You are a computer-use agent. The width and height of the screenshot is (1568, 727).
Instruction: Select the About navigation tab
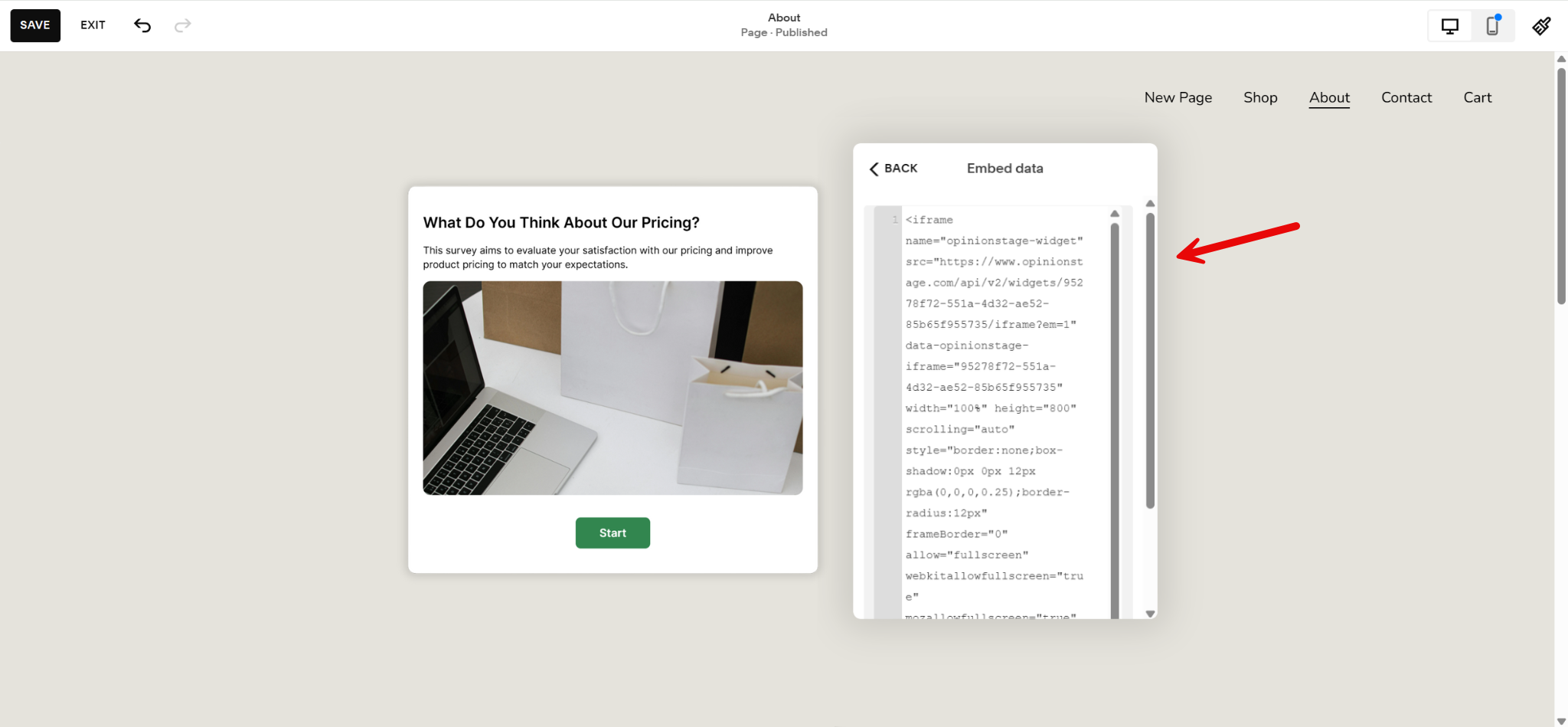pyautogui.click(x=1329, y=97)
